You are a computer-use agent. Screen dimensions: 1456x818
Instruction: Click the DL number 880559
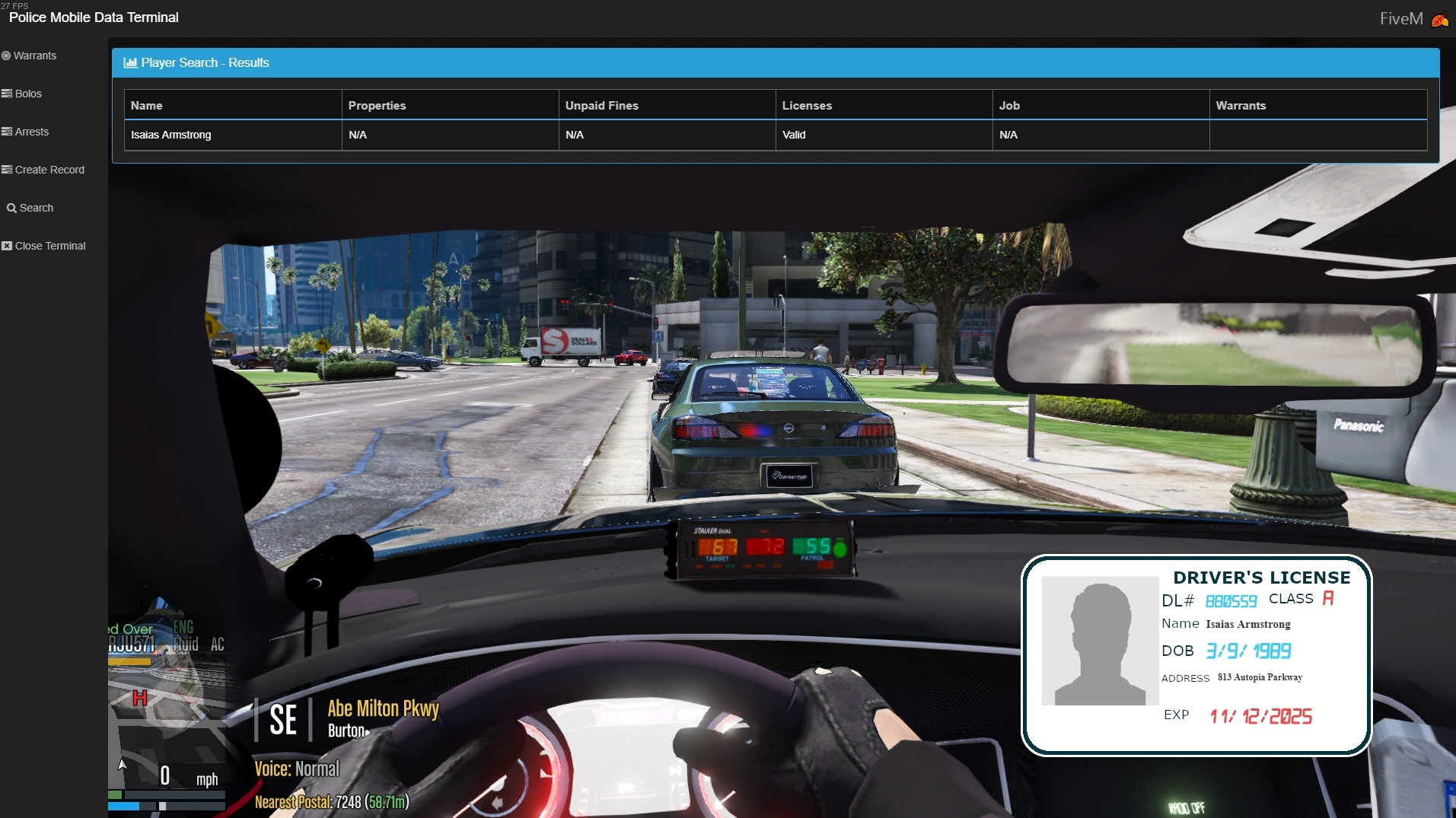coord(1231,601)
